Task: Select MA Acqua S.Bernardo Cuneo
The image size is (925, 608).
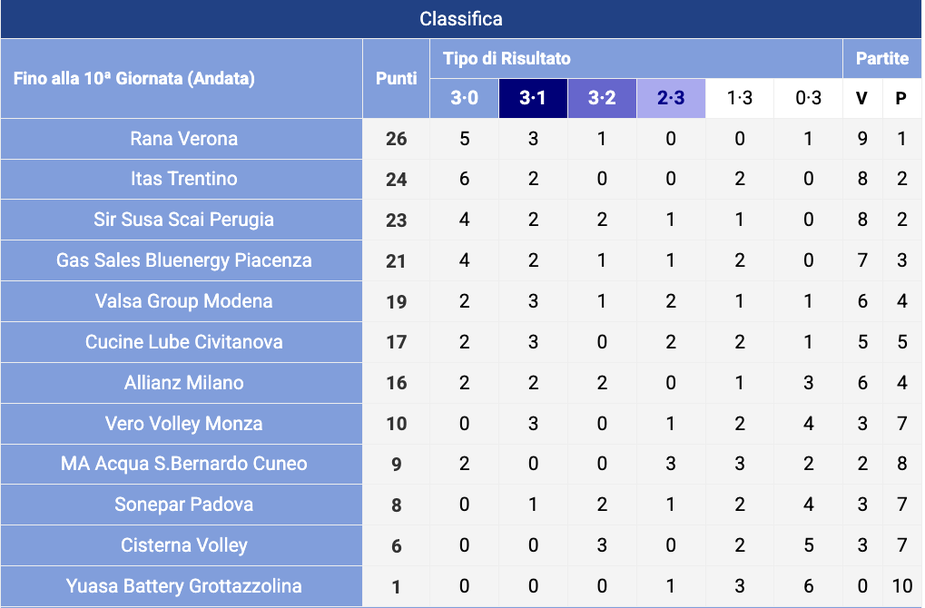Action: [x=184, y=464]
